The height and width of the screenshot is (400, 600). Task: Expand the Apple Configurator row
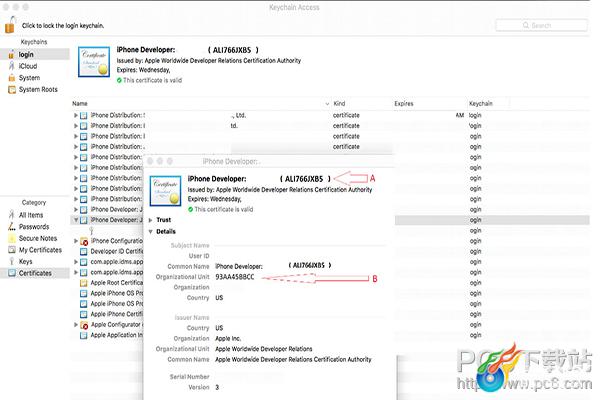click(x=76, y=325)
